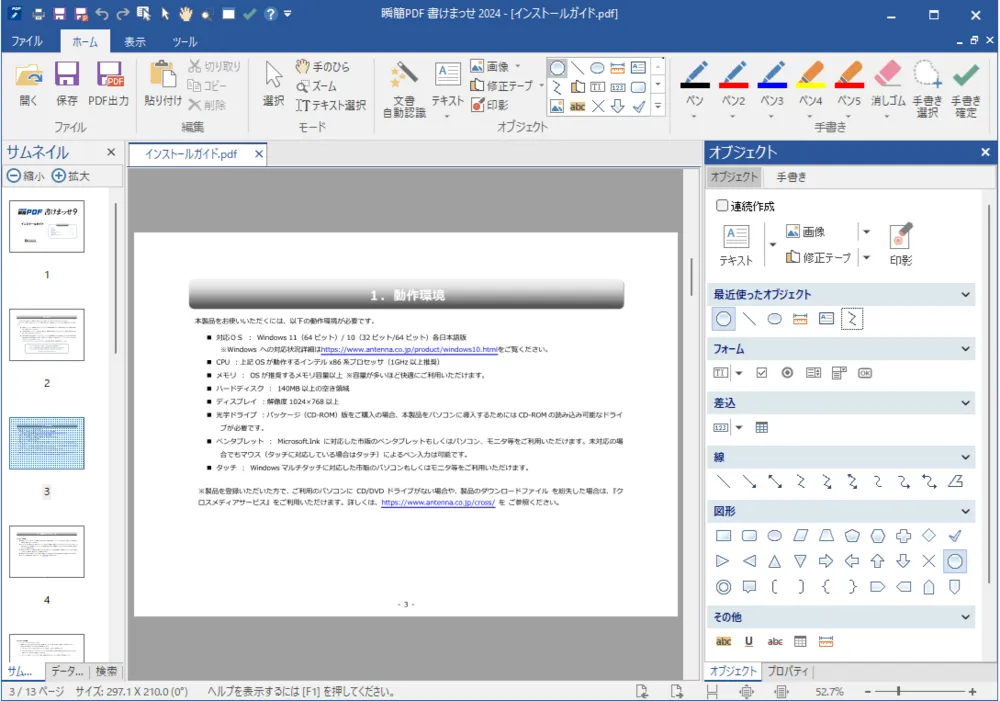This screenshot has height=701, width=1000.
Task: Insert radio button form field from フォーム
Action: [x=787, y=373]
